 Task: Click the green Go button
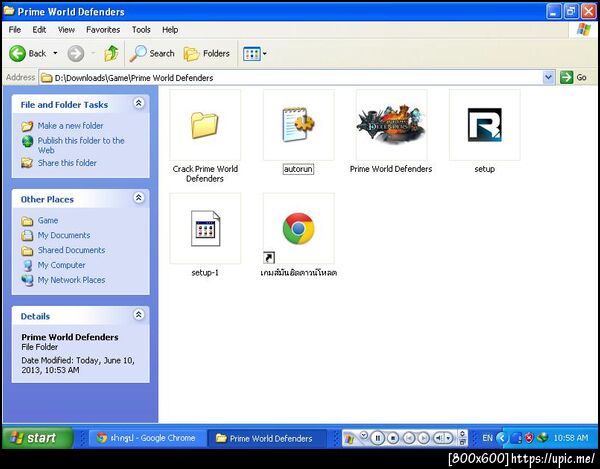tap(573, 78)
